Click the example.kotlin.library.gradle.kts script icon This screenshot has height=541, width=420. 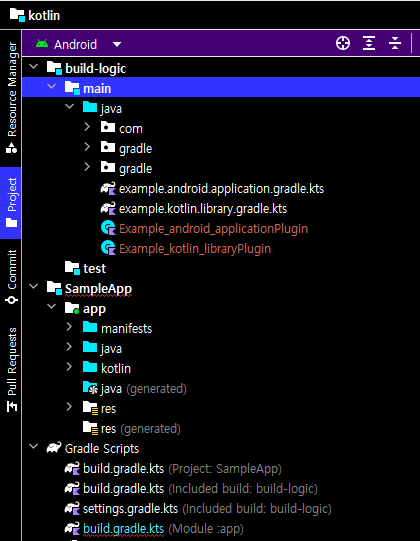(x=108, y=209)
